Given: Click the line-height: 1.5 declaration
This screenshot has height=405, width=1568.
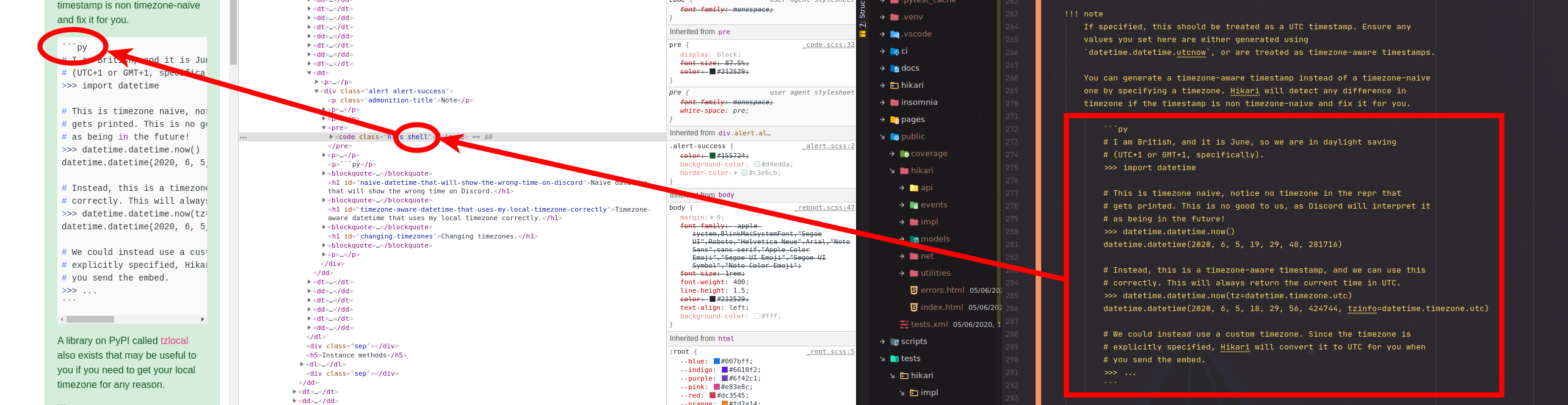Looking at the screenshot, I should coord(714,291).
